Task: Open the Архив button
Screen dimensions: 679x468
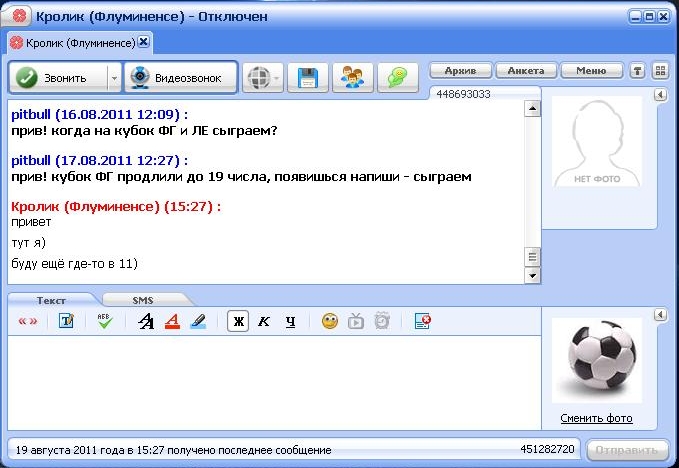Action: pyautogui.click(x=460, y=71)
